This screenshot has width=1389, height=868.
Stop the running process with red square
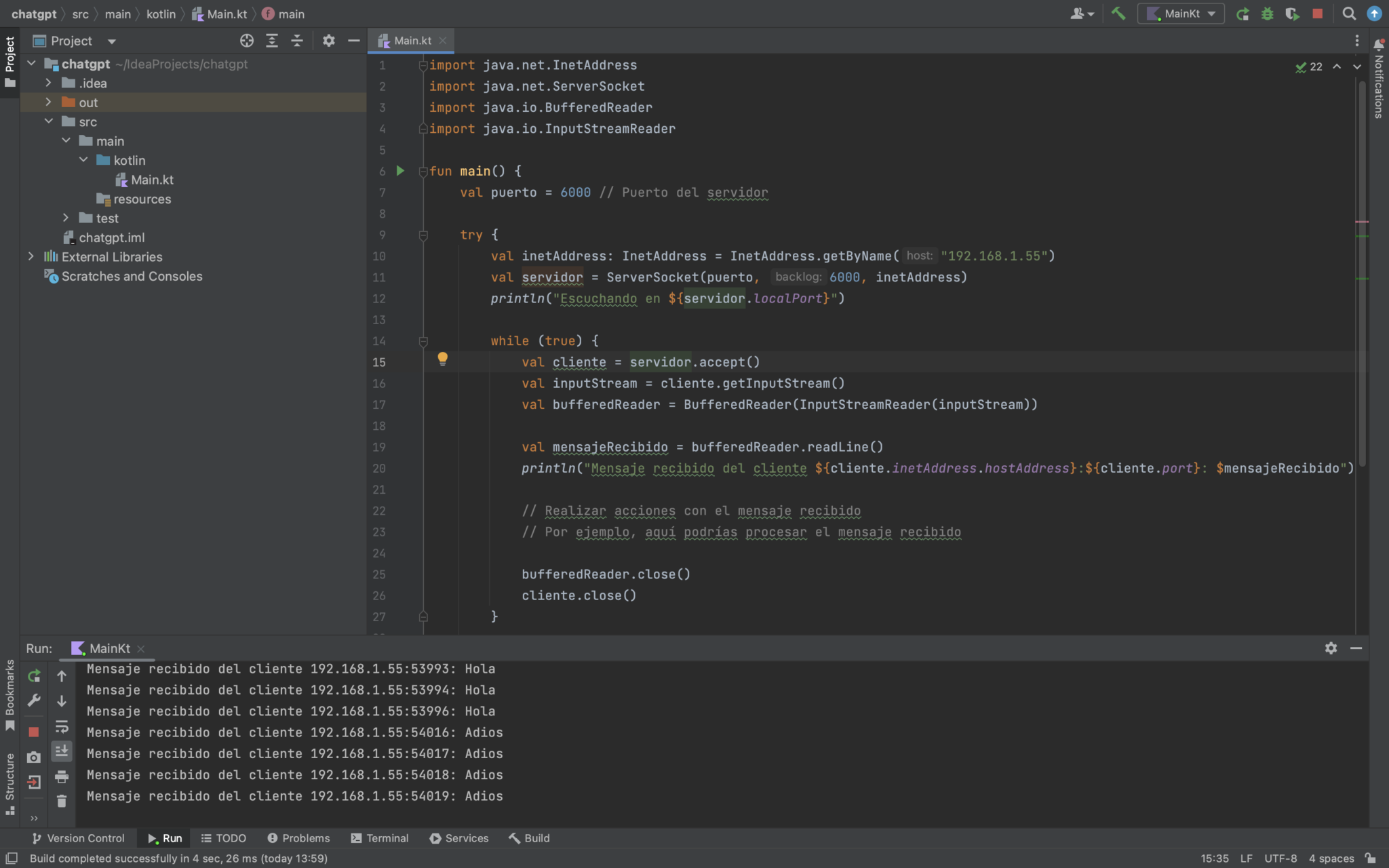click(x=1317, y=13)
